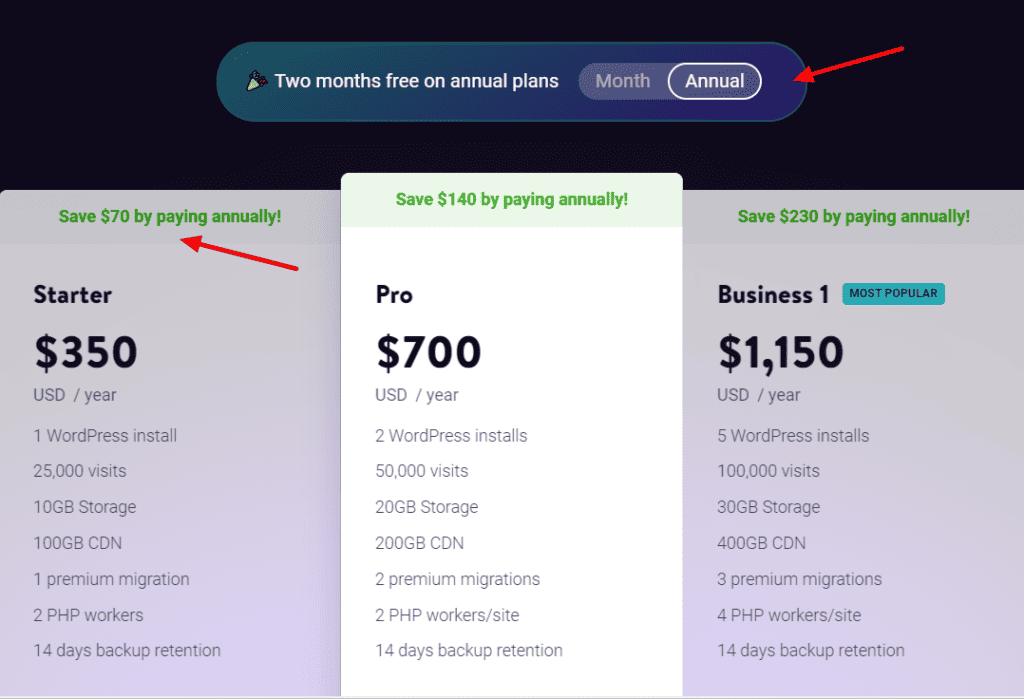1024x699 pixels.
Task: Click 'Save $70 by paying annually!' link
Action: pos(170,216)
